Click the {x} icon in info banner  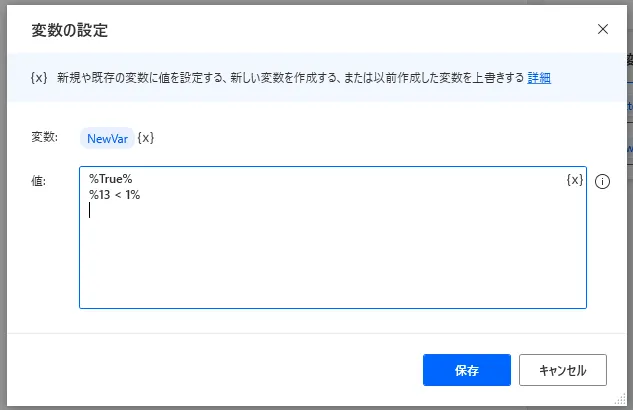coord(39,77)
